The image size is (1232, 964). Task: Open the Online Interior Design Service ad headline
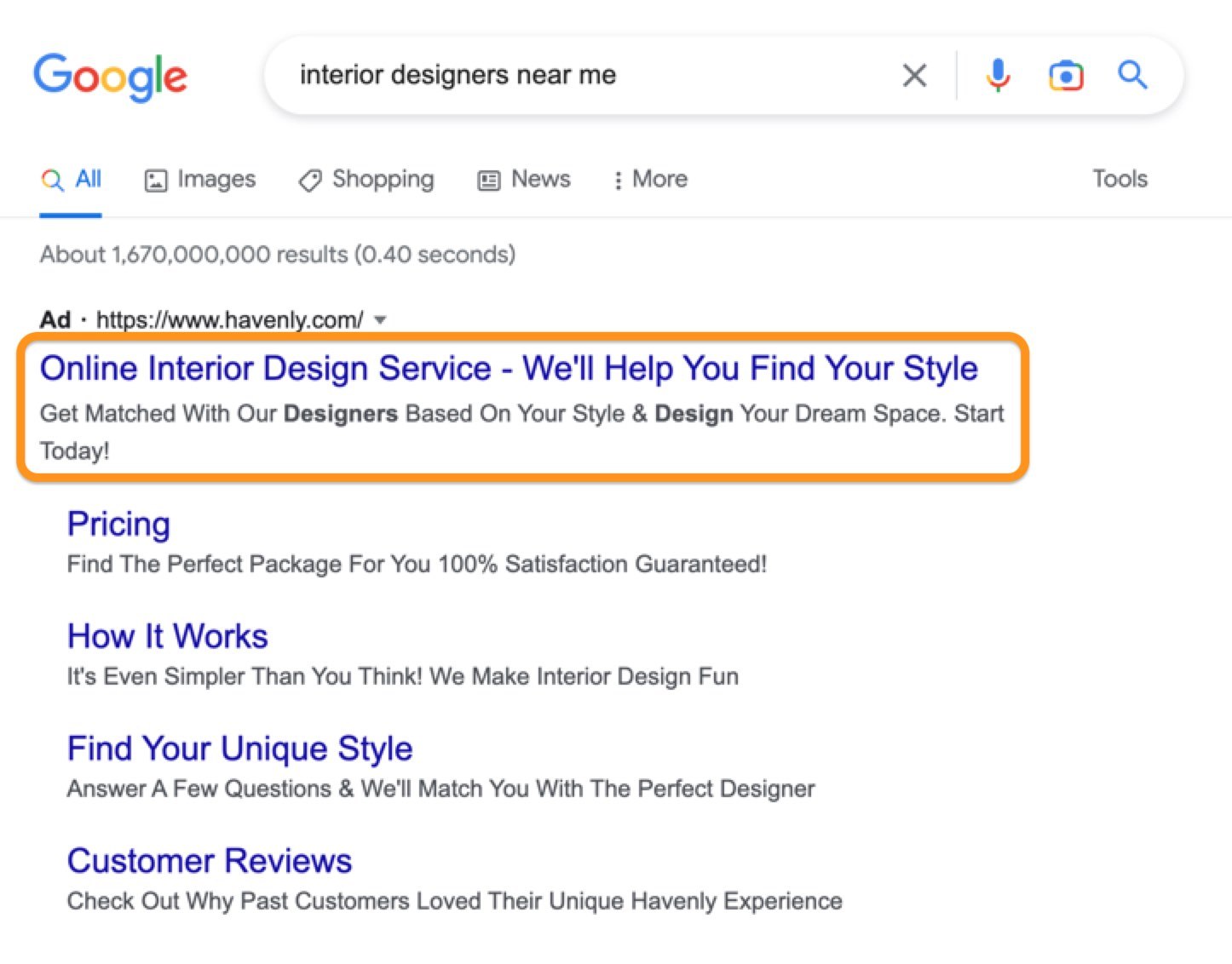(x=509, y=369)
